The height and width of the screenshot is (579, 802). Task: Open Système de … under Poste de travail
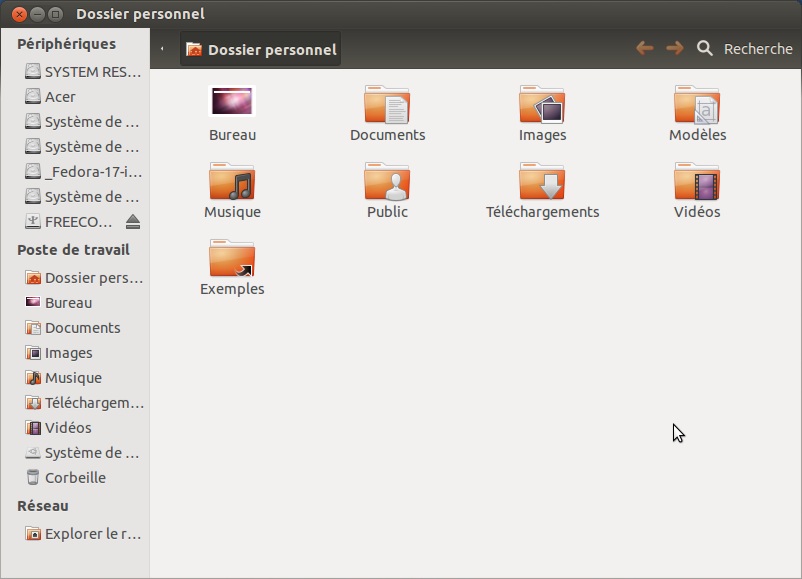(83, 453)
